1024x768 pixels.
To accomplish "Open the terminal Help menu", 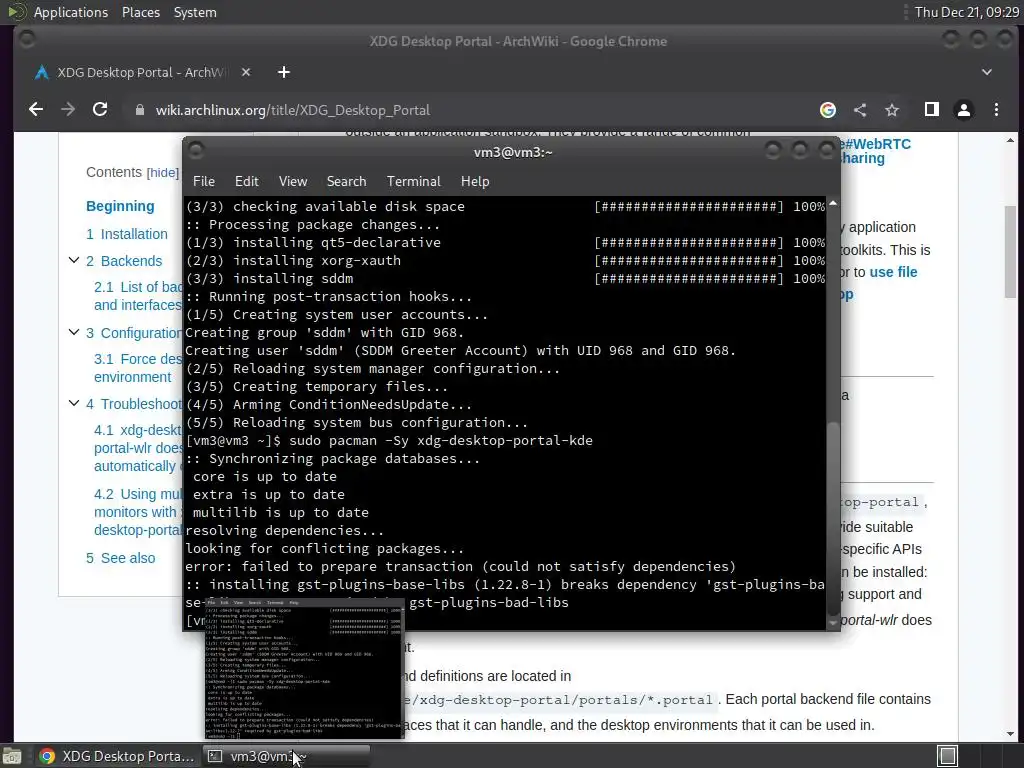I will point(475,182).
